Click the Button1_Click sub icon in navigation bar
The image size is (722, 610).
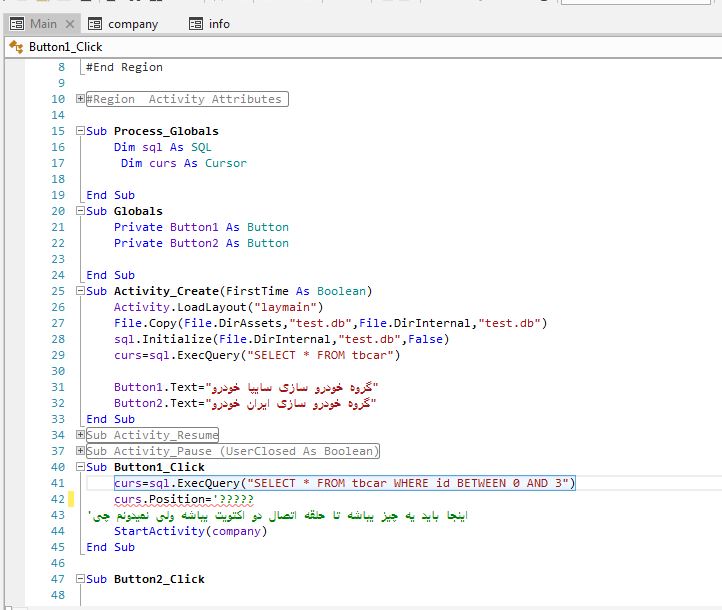click(15, 47)
